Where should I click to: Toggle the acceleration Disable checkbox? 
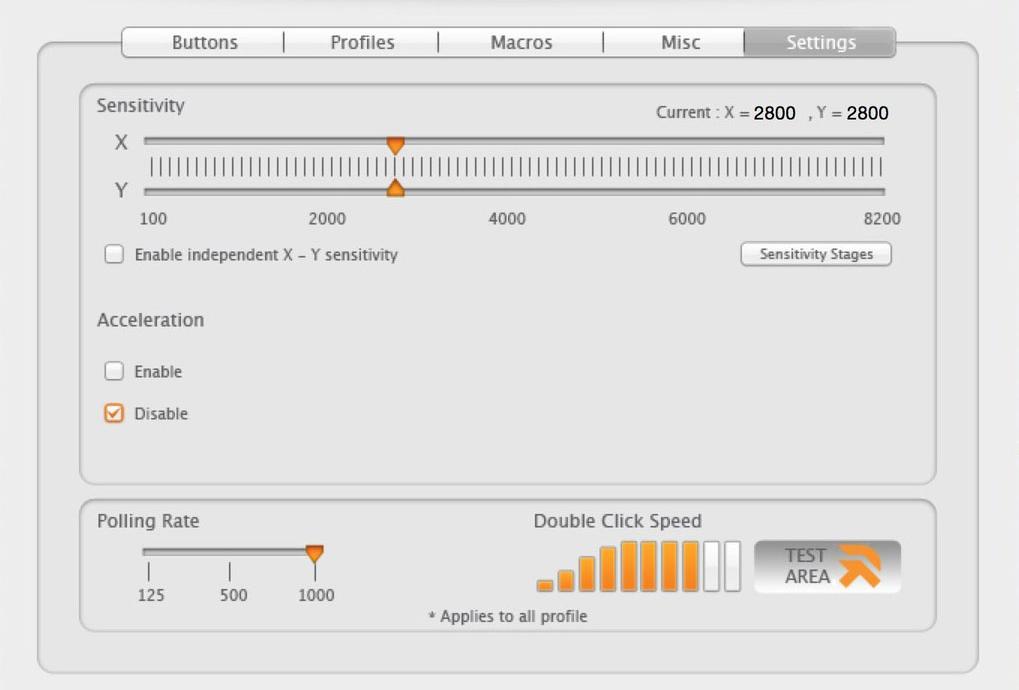pos(114,414)
